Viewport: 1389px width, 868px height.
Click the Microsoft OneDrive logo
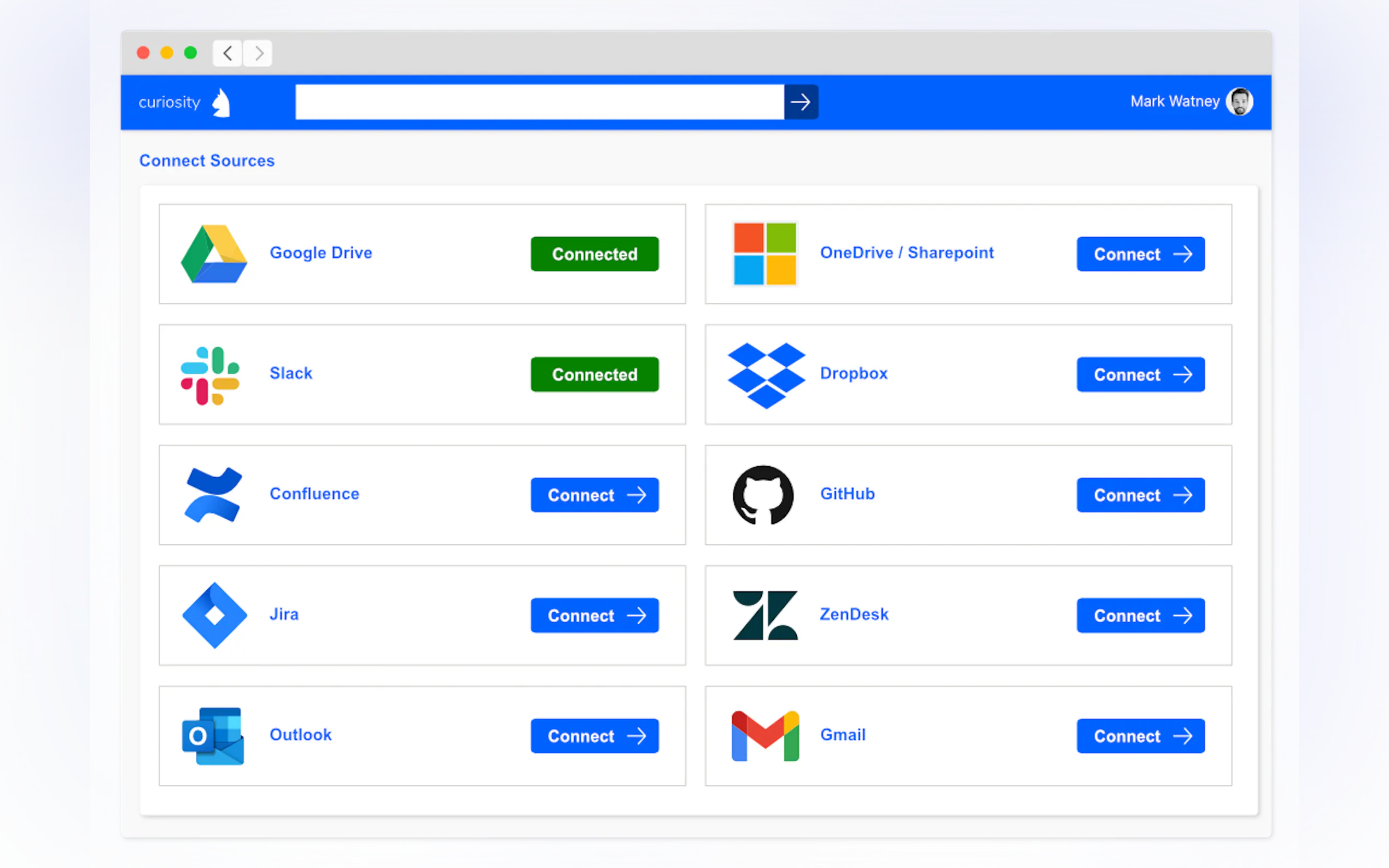[x=765, y=254]
